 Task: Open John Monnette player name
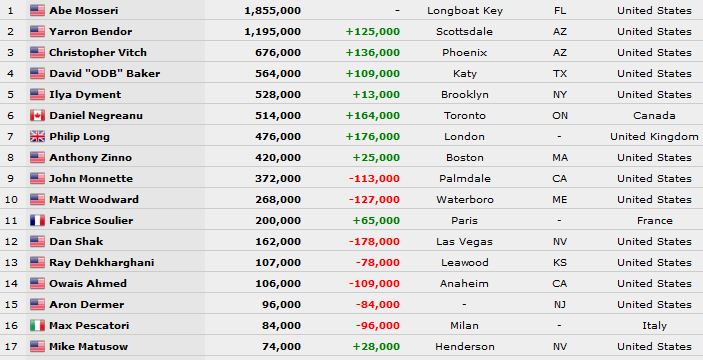[x=91, y=178]
